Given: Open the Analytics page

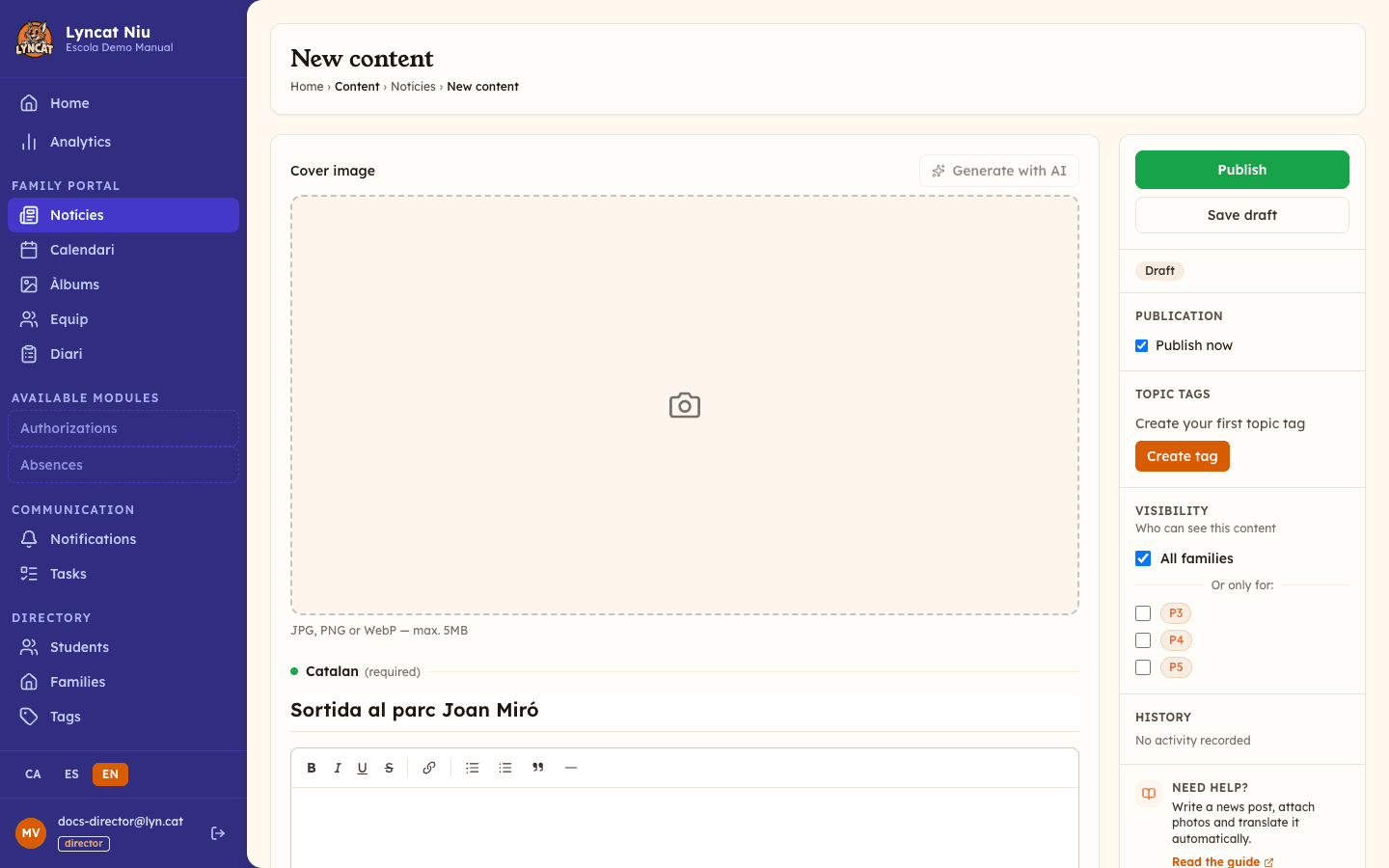Looking at the screenshot, I should click(123, 142).
